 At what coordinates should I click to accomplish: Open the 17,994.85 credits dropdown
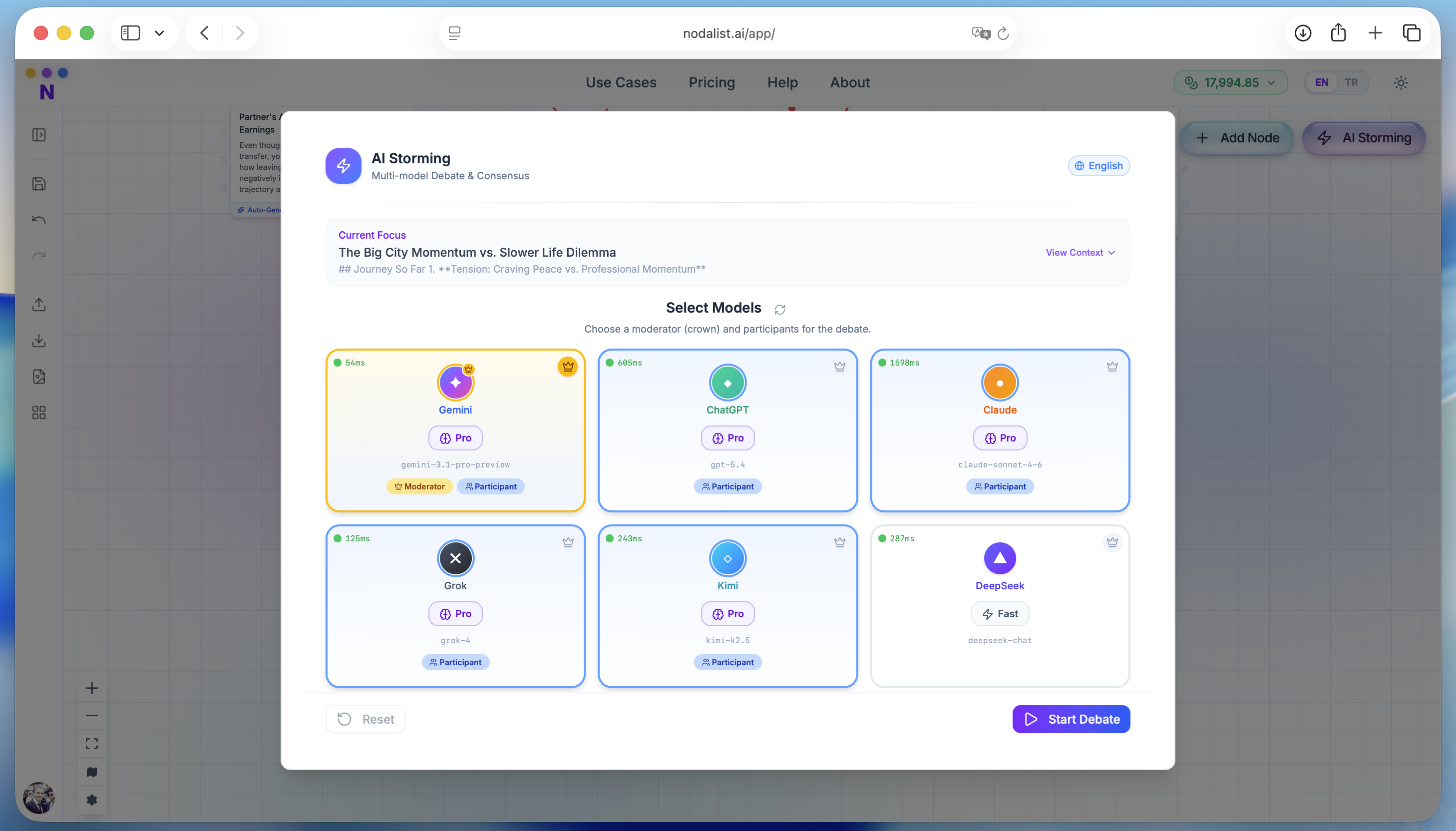coord(1230,83)
